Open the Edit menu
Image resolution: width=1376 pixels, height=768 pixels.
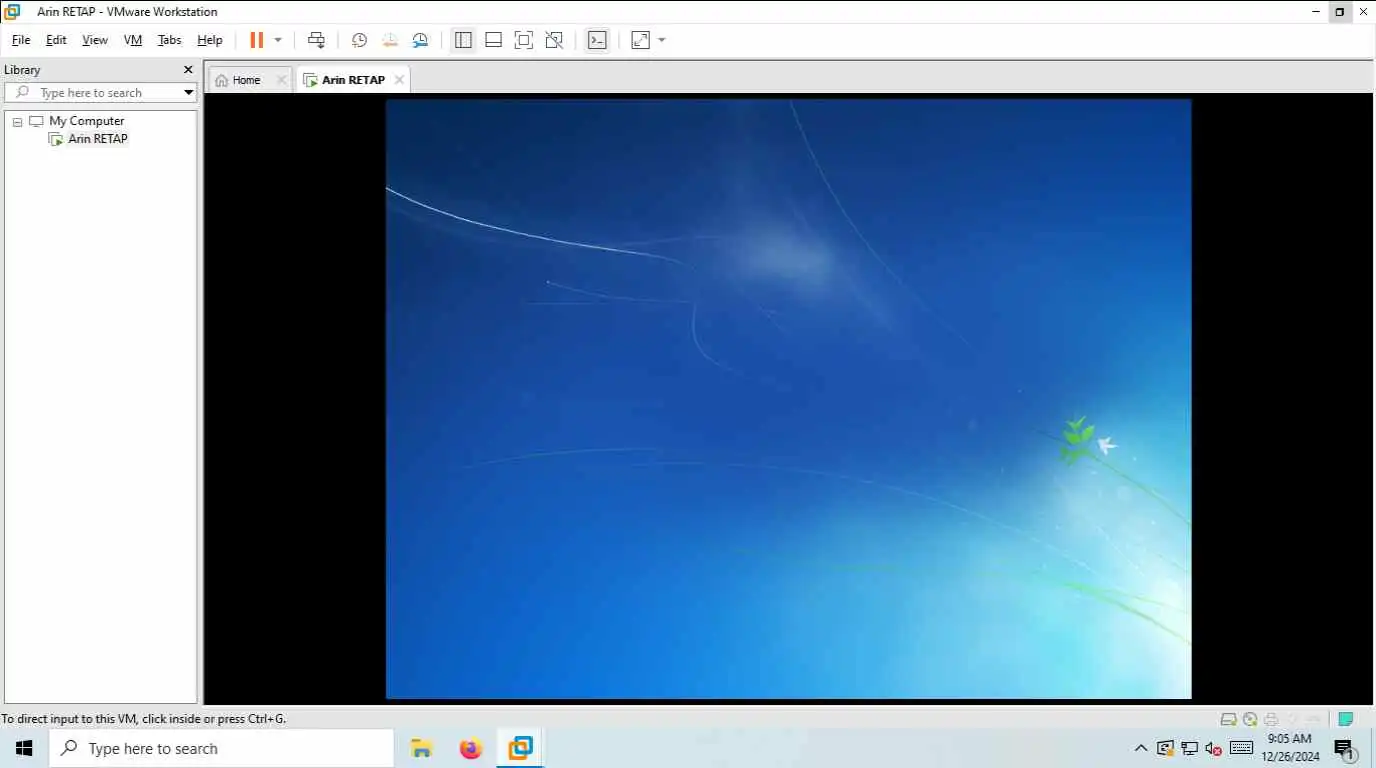point(56,40)
